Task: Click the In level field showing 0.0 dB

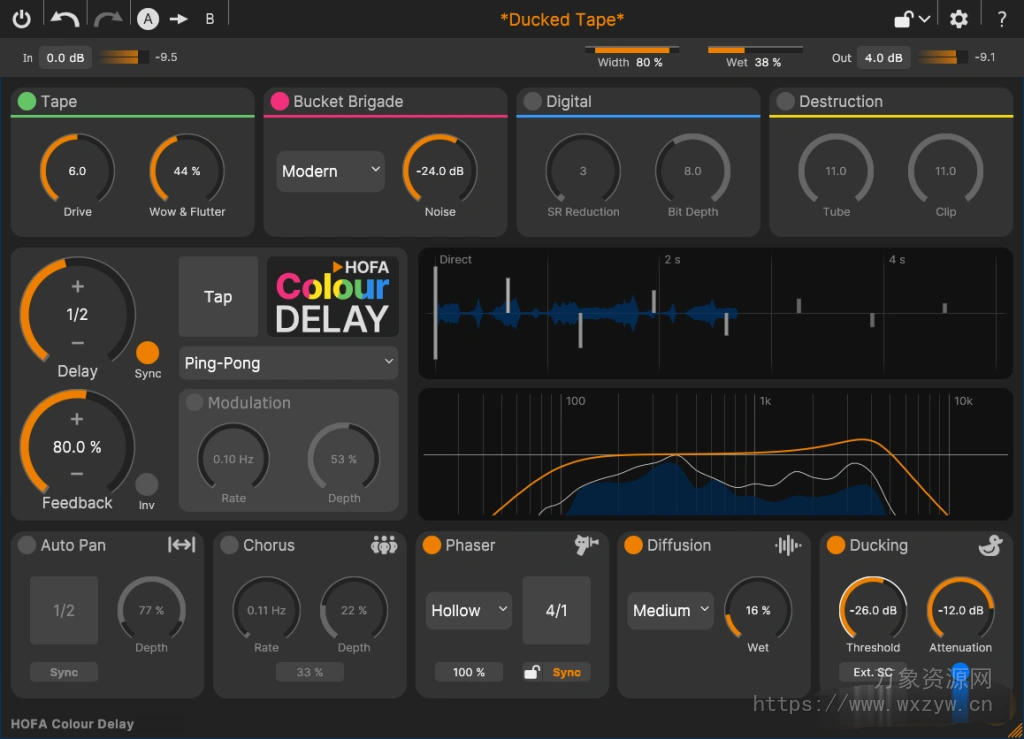Action: coord(65,57)
